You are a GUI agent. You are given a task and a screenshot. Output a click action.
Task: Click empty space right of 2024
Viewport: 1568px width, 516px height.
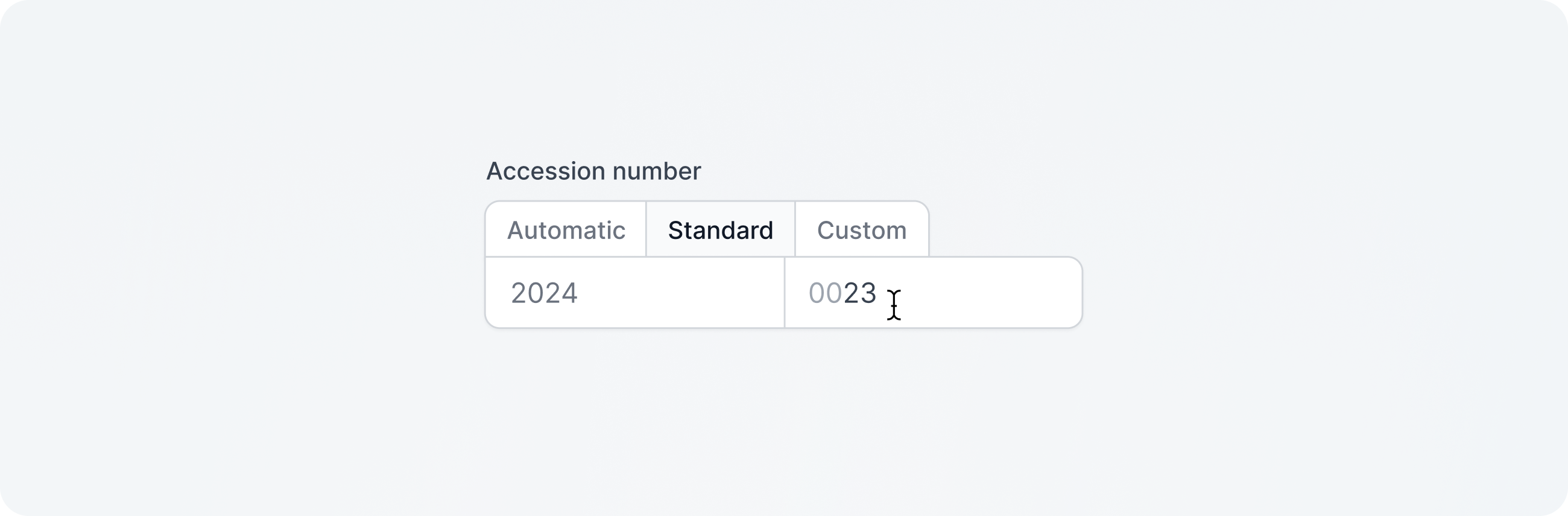[x=681, y=293]
